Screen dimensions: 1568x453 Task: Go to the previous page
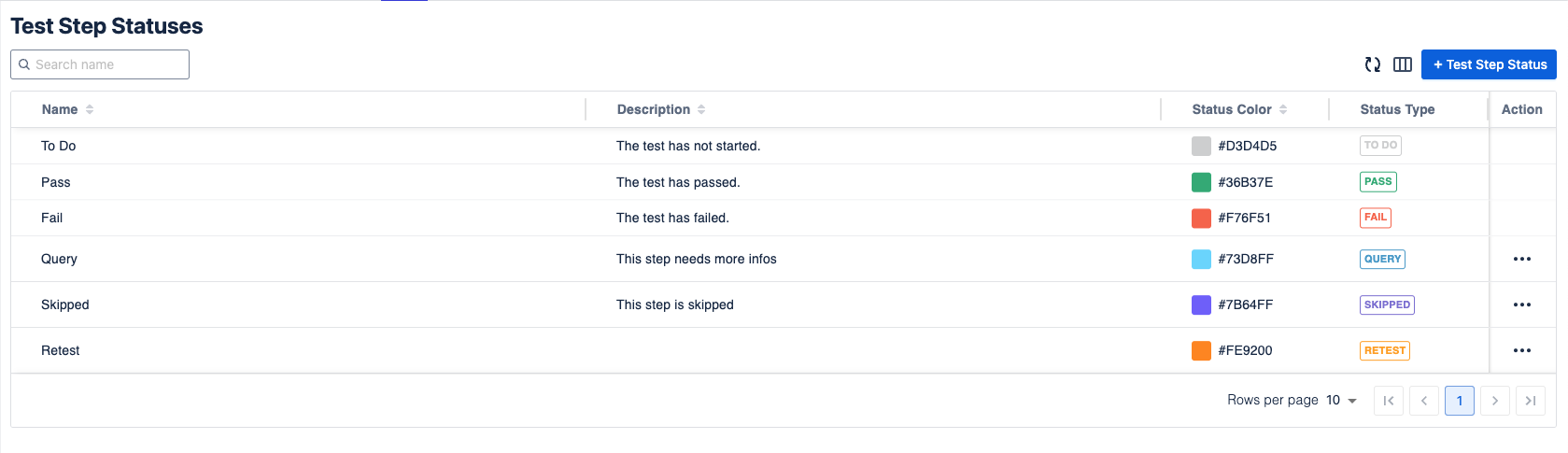1424,401
